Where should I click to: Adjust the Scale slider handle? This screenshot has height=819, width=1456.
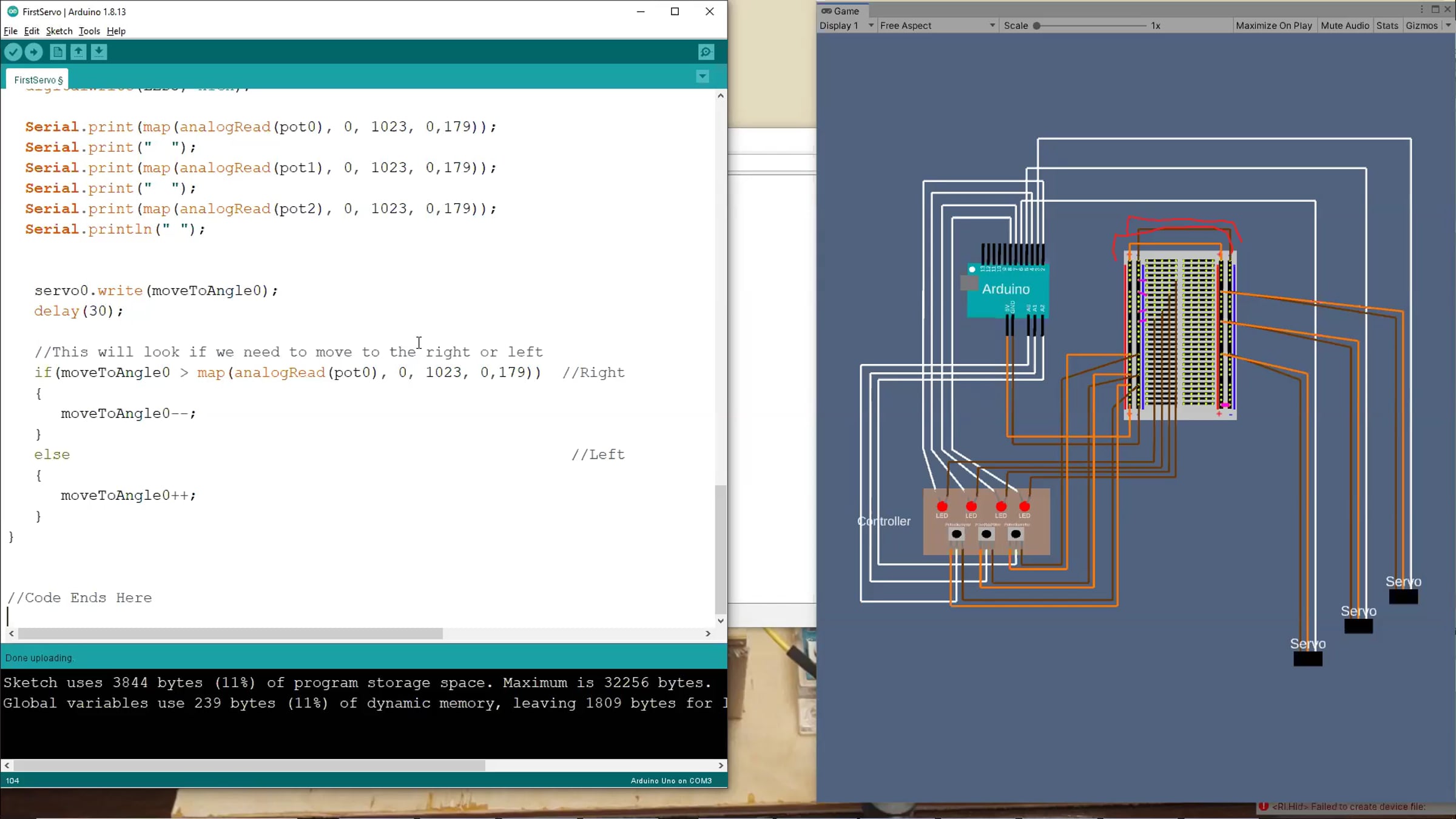pyautogui.click(x=1037, y=25)
